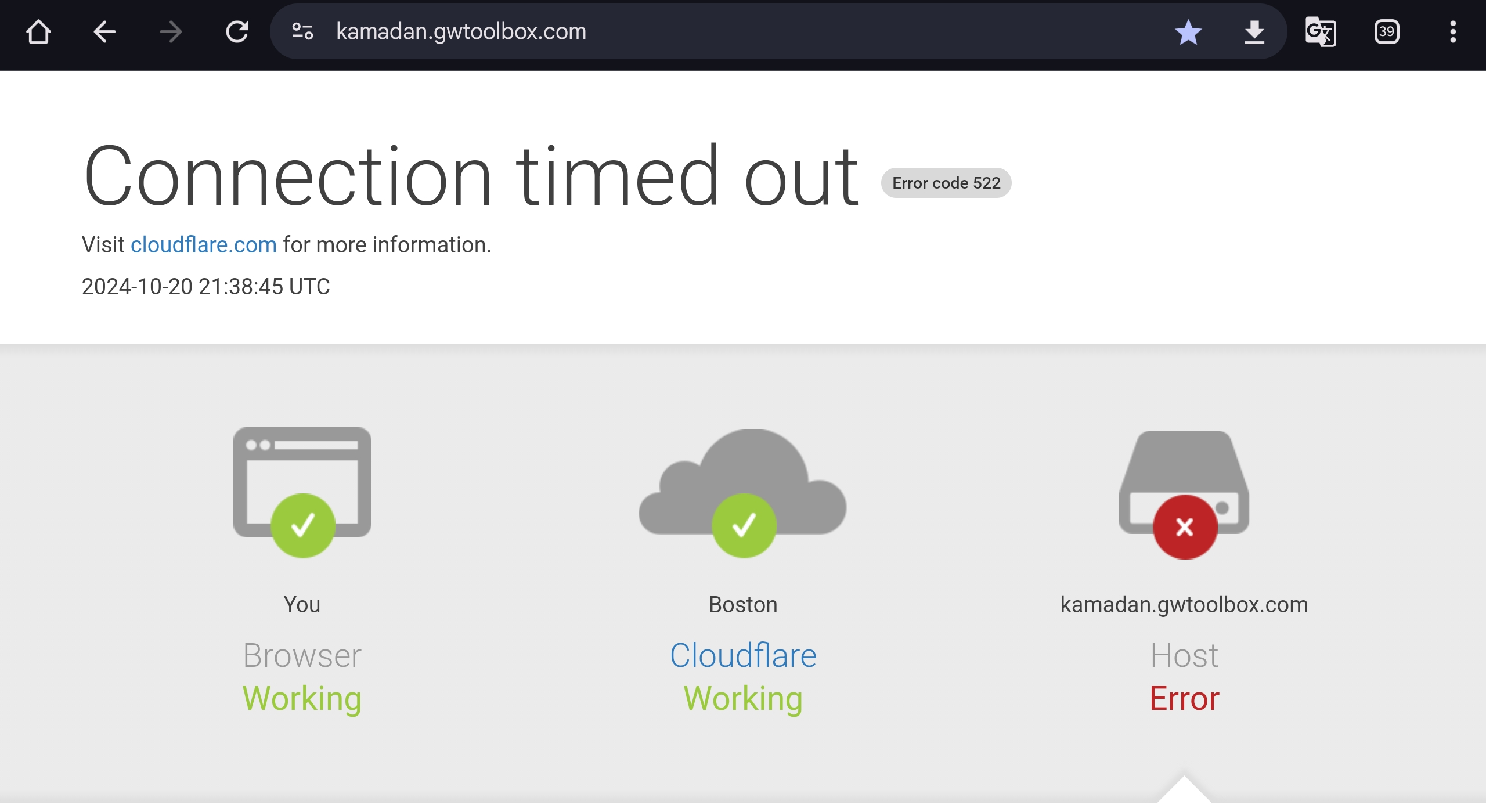Reload the timed out page
This screenshot has width=1486, height=812.
[237, 32]
